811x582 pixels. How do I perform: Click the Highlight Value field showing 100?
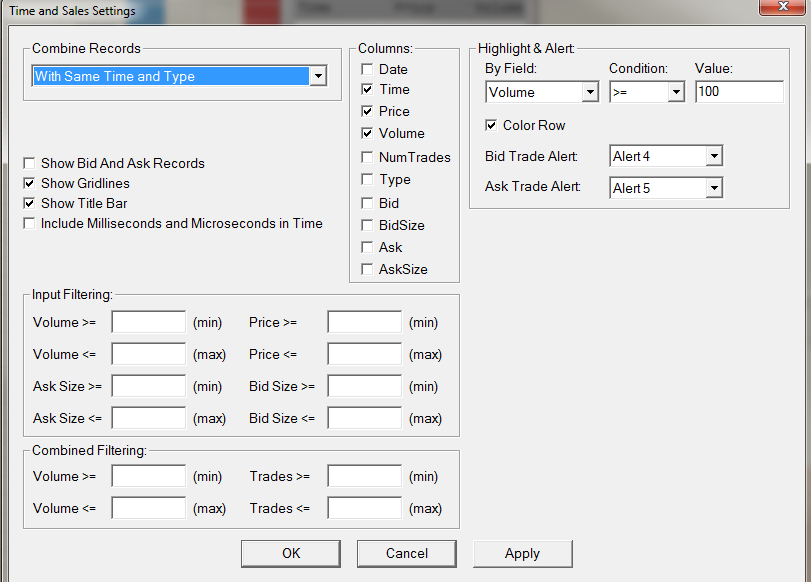pos(739,92)
